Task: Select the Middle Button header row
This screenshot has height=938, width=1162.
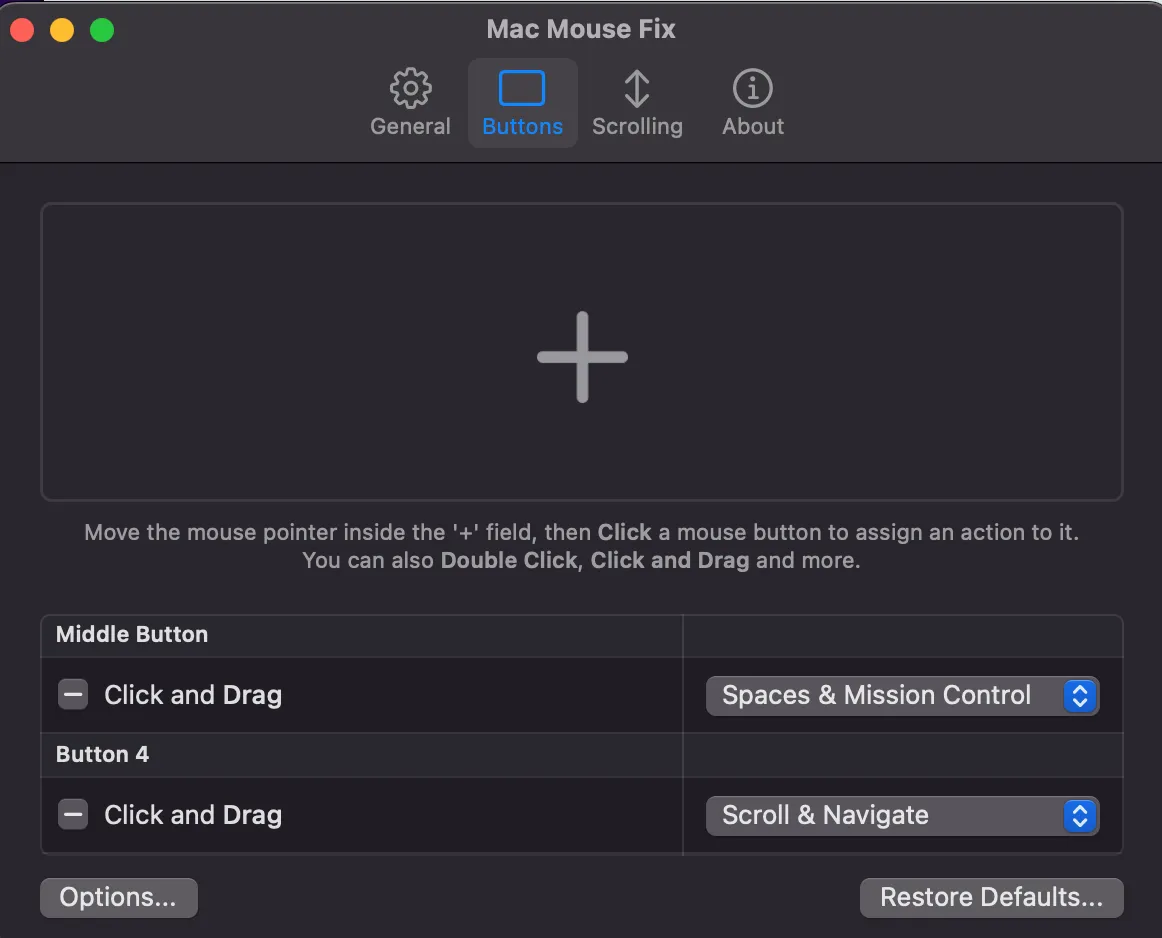Action: 582,635
